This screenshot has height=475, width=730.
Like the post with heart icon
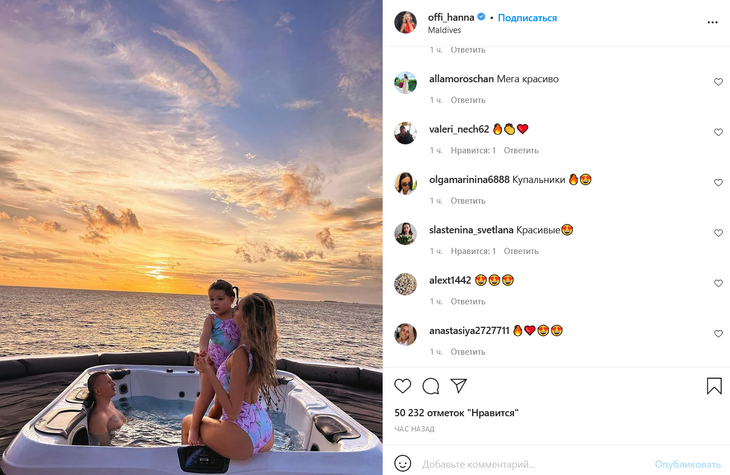coord(403,386)
